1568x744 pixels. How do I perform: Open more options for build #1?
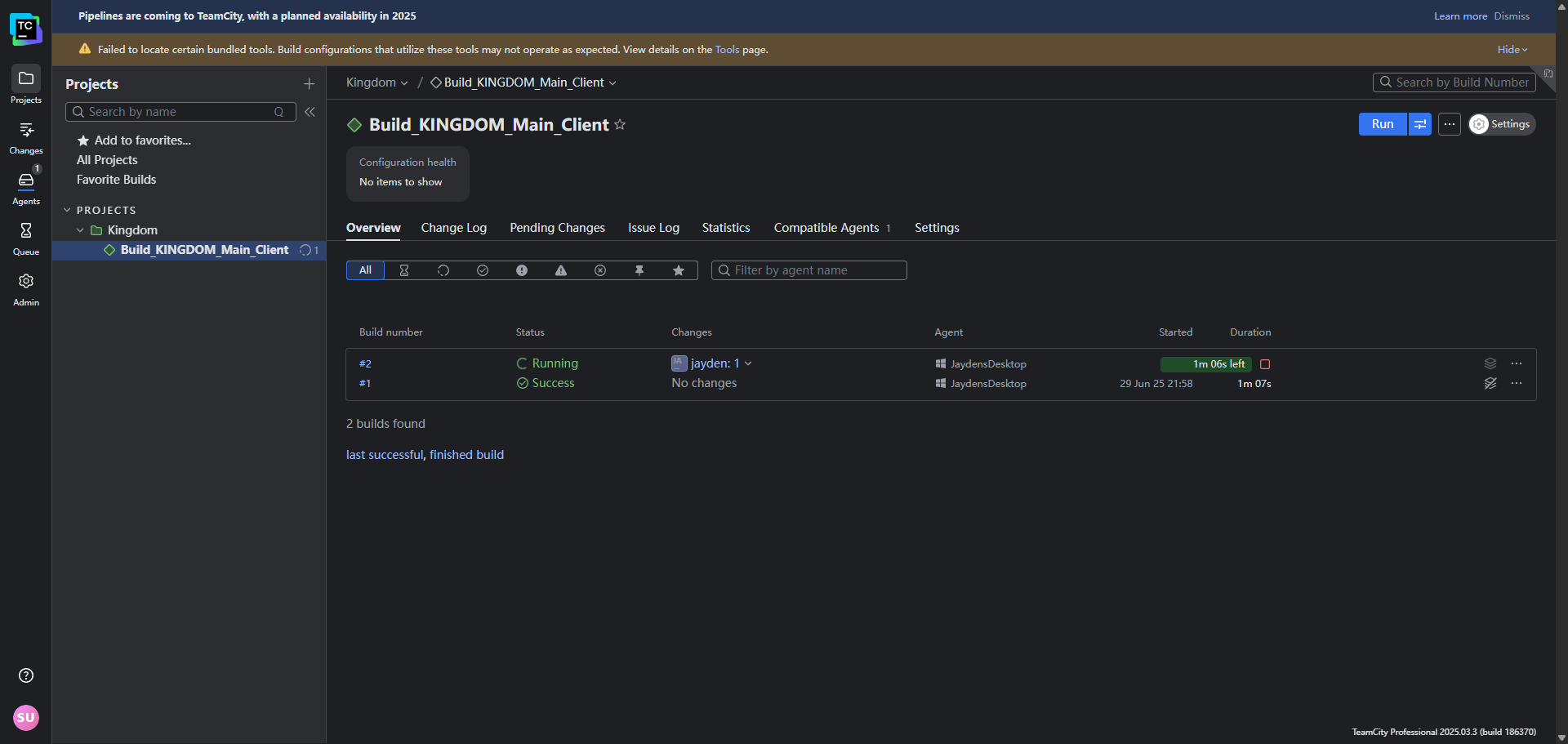coord(1517,383)
